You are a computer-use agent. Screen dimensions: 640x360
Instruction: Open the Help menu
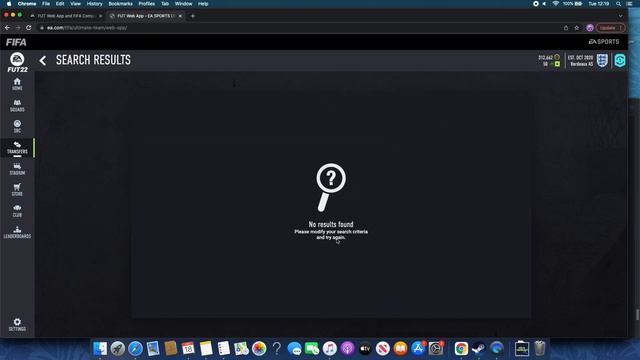click(x=203, y=4)
